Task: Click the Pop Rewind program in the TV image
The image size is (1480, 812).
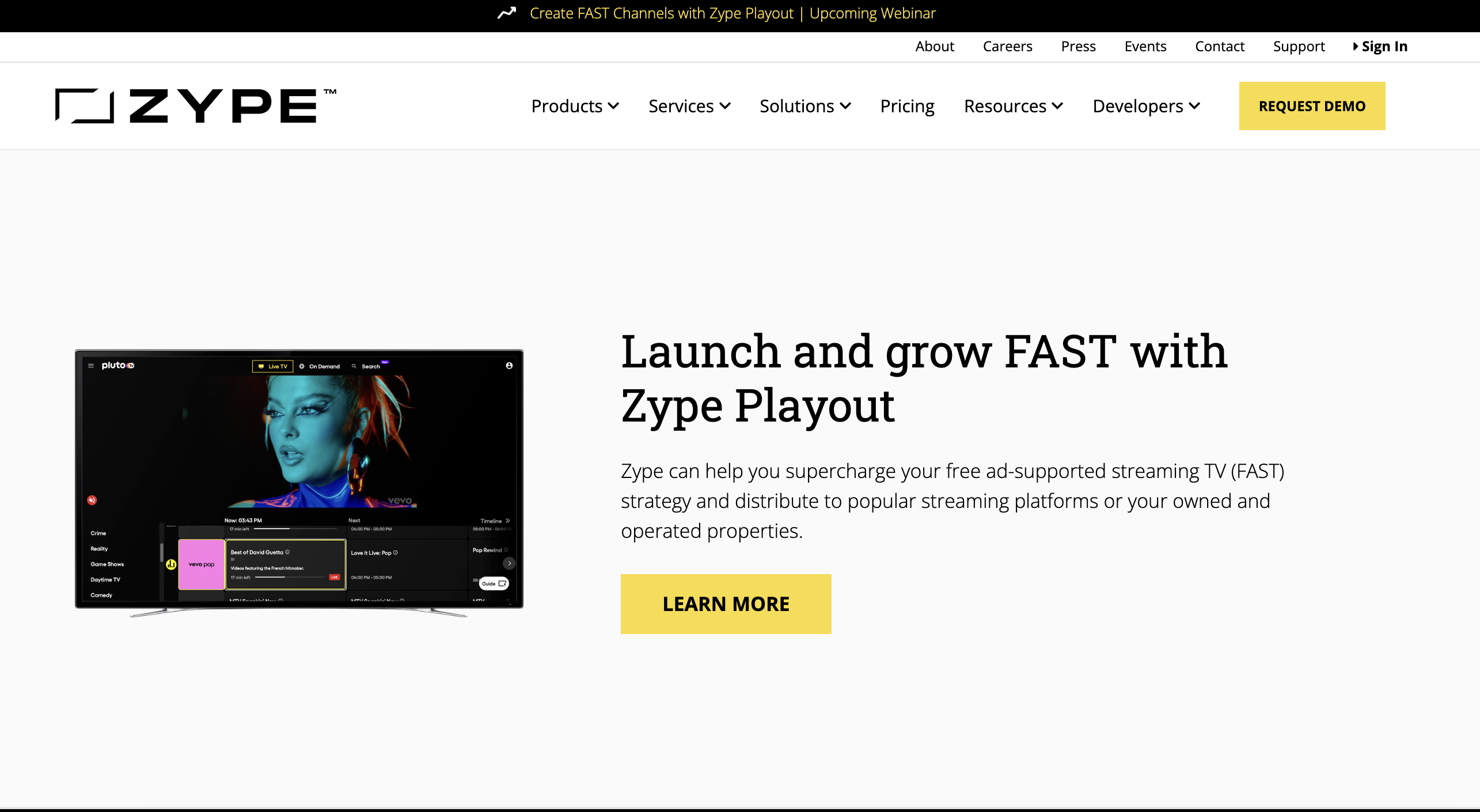Action: pyautogui.click(x=490, y=550)
